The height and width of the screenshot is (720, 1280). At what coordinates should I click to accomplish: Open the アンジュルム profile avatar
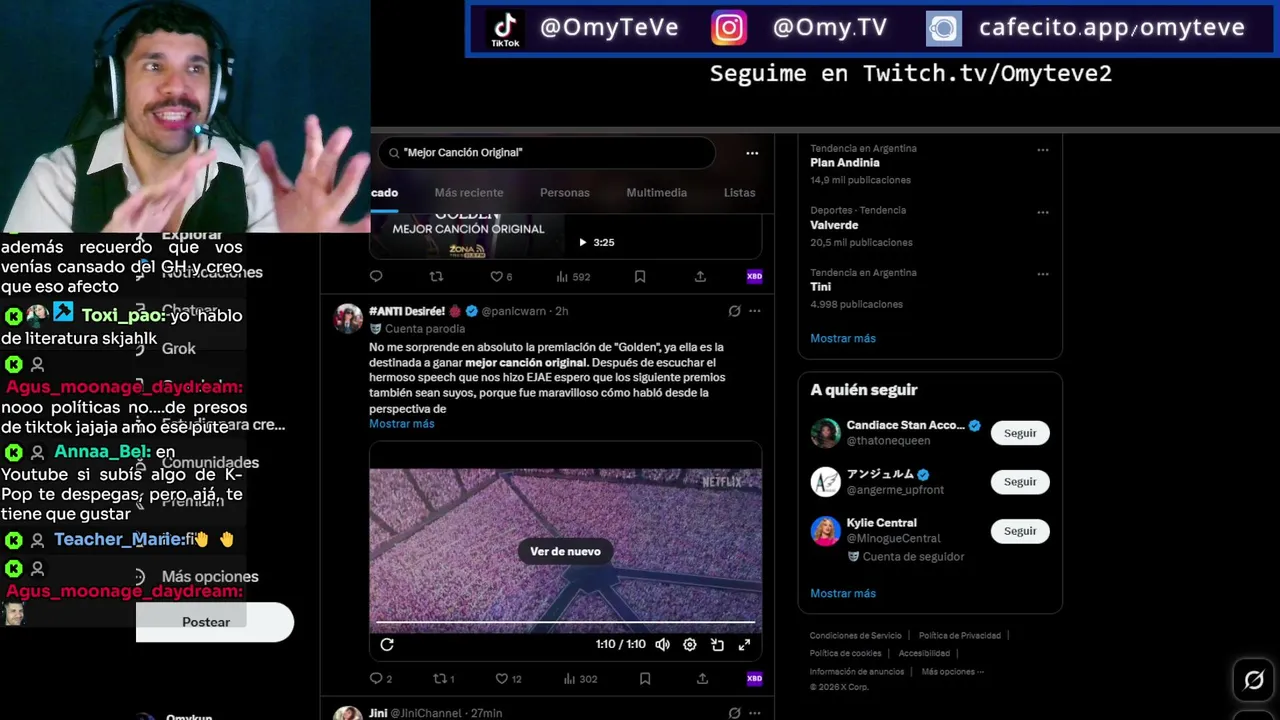click(825, 482)
